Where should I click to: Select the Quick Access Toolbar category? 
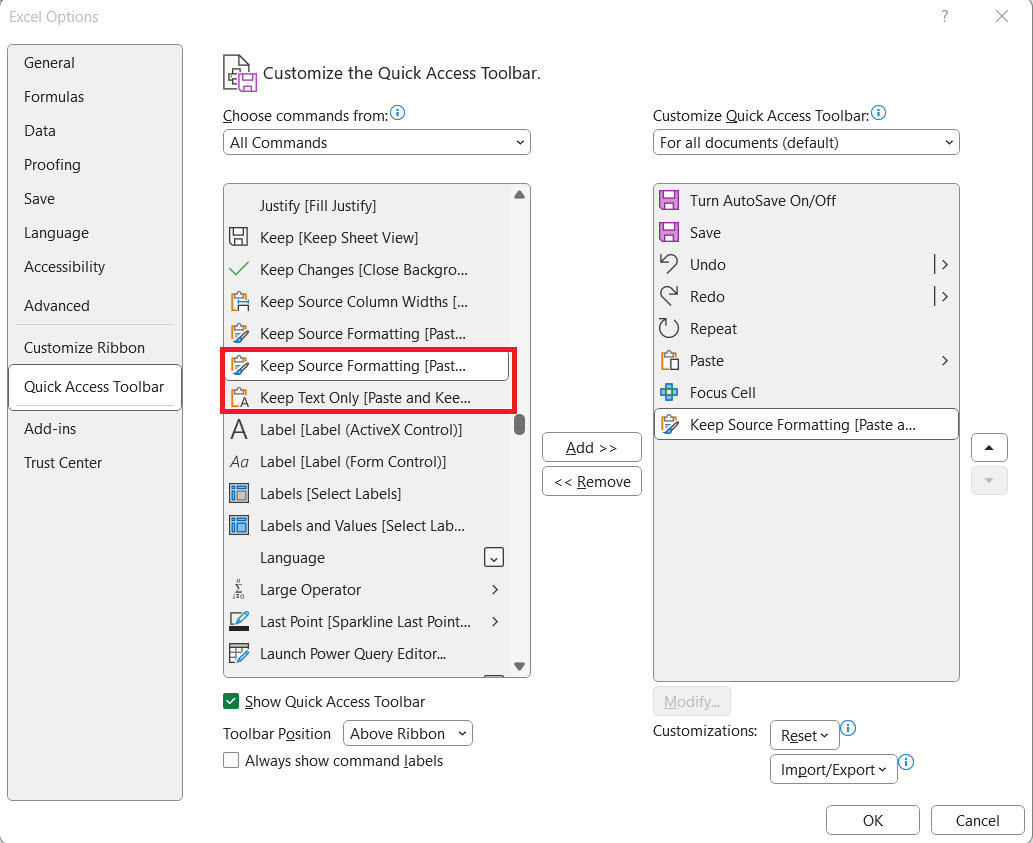coord(94,387)
